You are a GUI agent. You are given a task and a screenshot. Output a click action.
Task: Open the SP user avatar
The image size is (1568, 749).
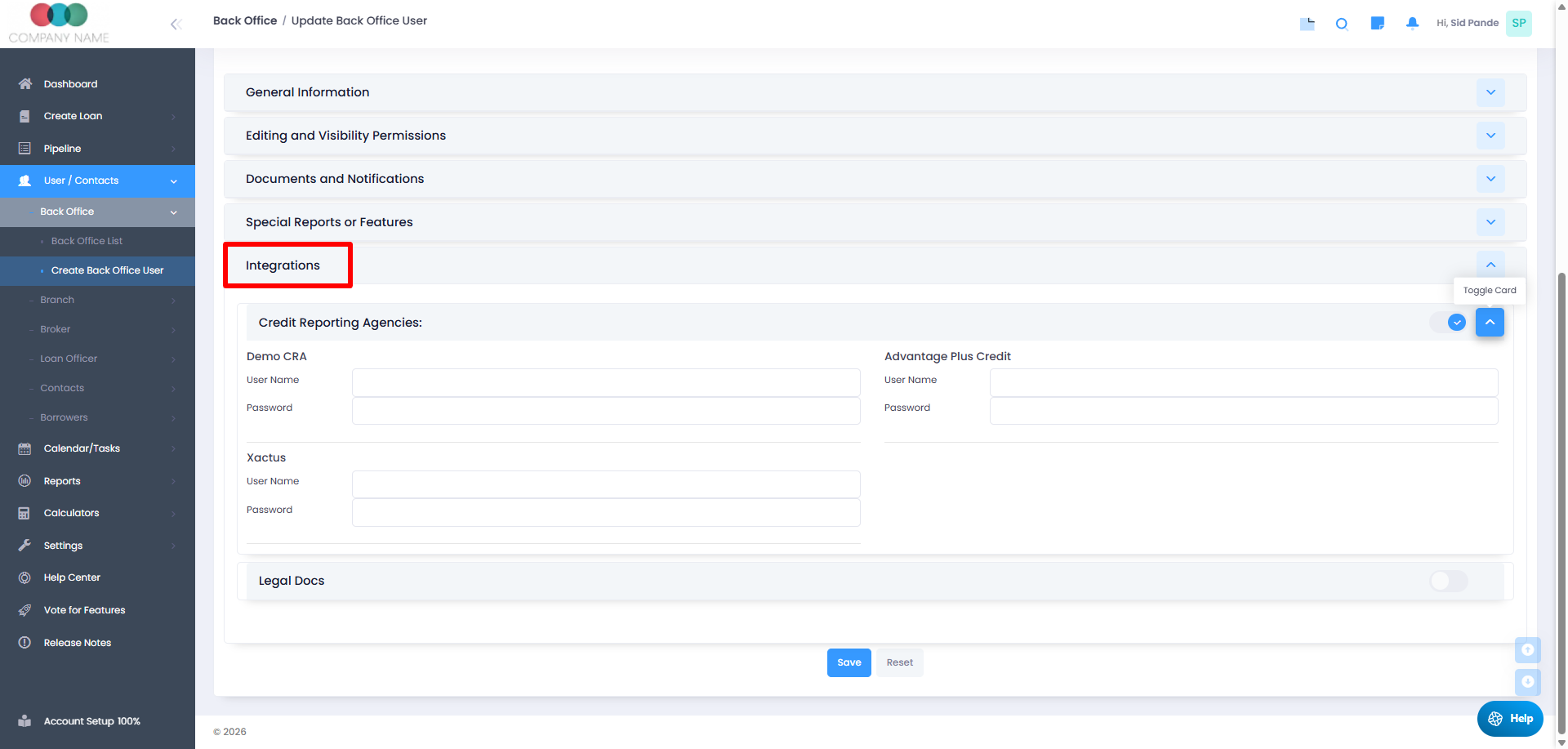[x=1518, y=24]
